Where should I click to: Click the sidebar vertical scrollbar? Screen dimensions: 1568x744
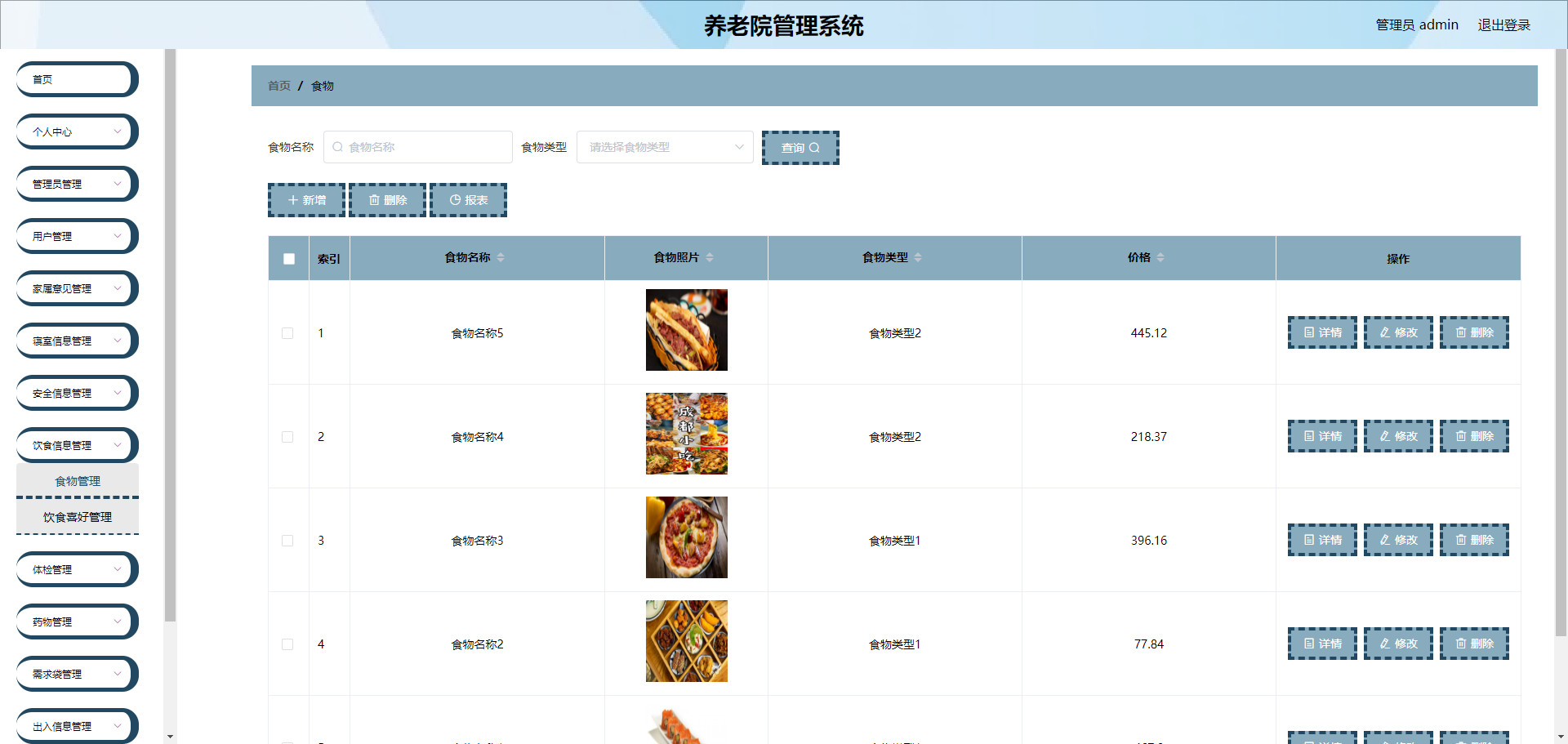point(170,335)
